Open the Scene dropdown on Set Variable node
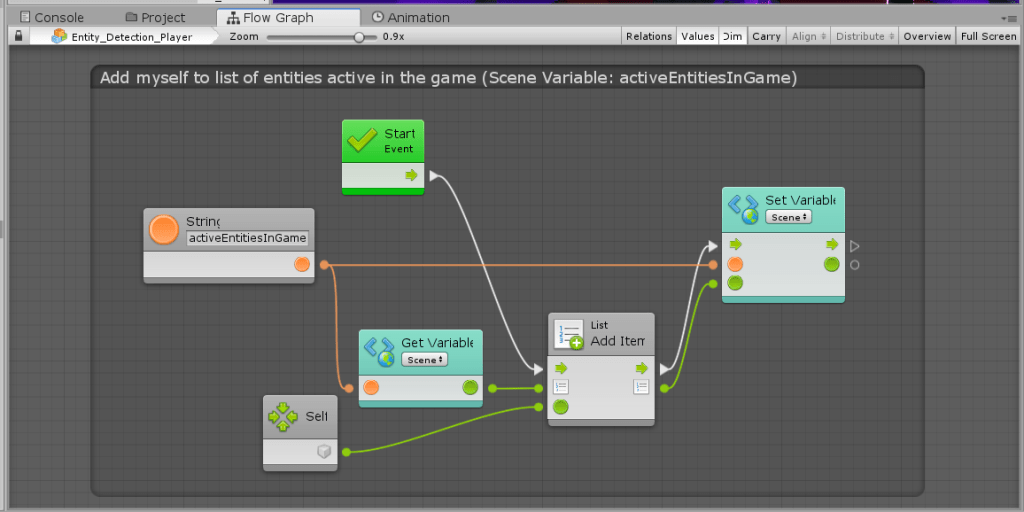Screen dimensions: 1024x512 [x=788, y=217]
